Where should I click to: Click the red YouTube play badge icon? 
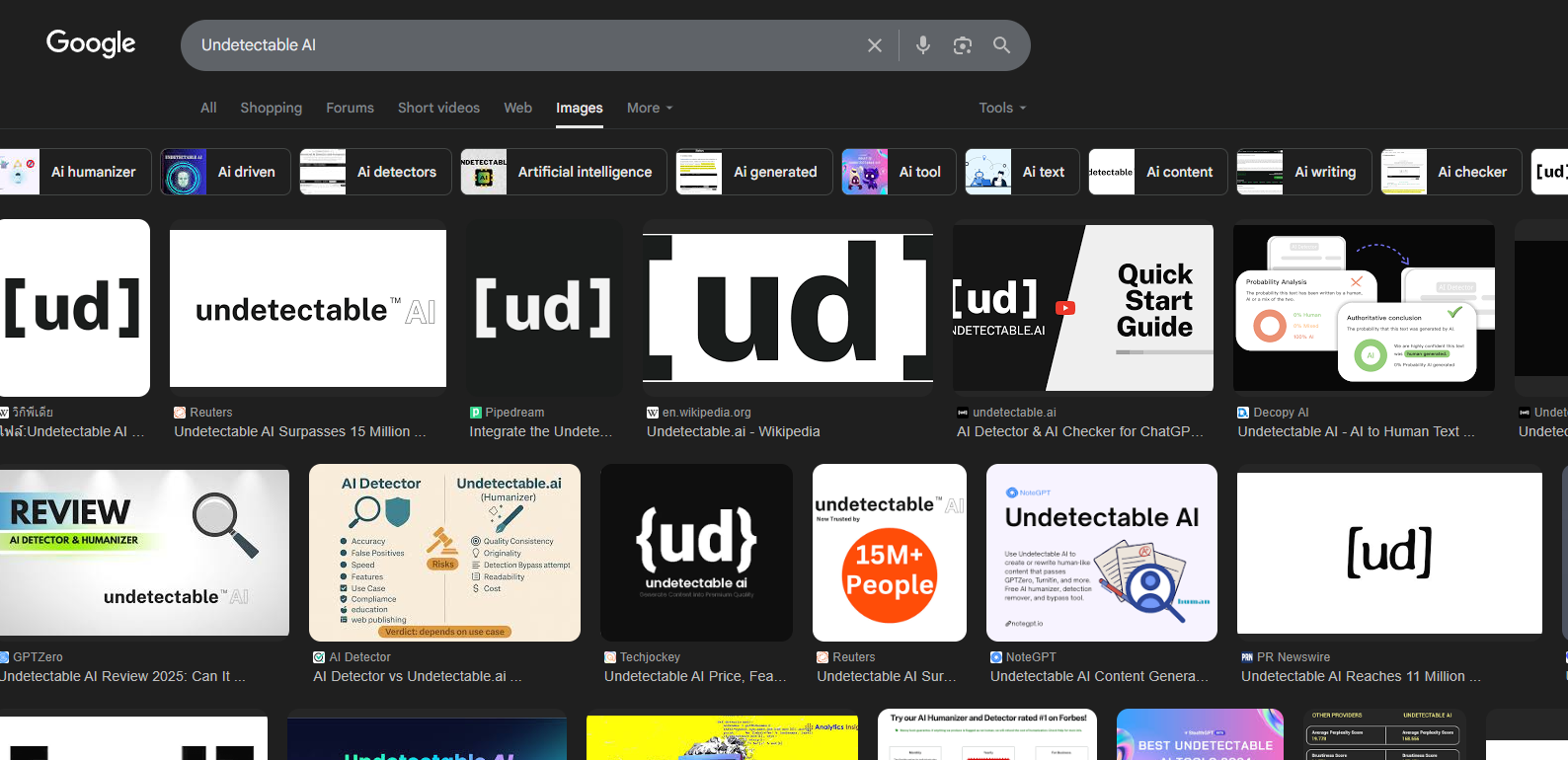click(x=1065, y=308)
